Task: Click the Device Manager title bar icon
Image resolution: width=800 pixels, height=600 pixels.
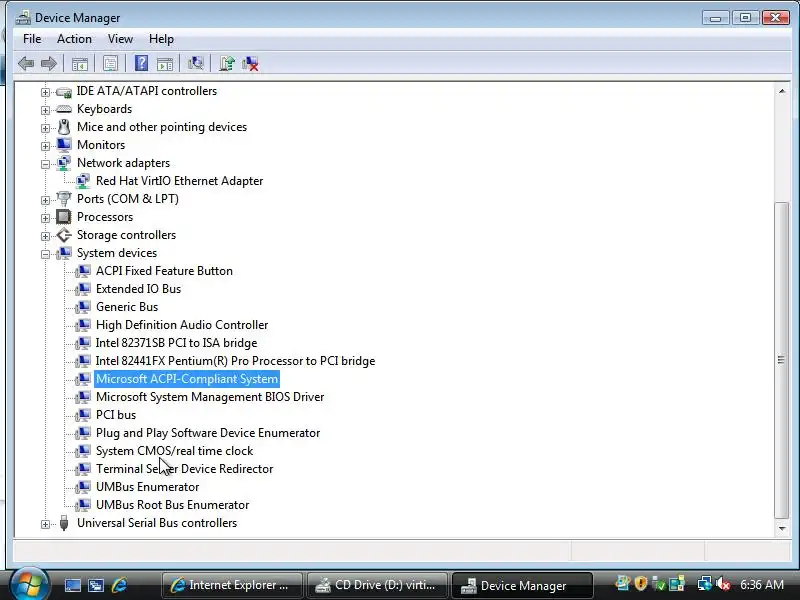Action: tap(23, 18)
